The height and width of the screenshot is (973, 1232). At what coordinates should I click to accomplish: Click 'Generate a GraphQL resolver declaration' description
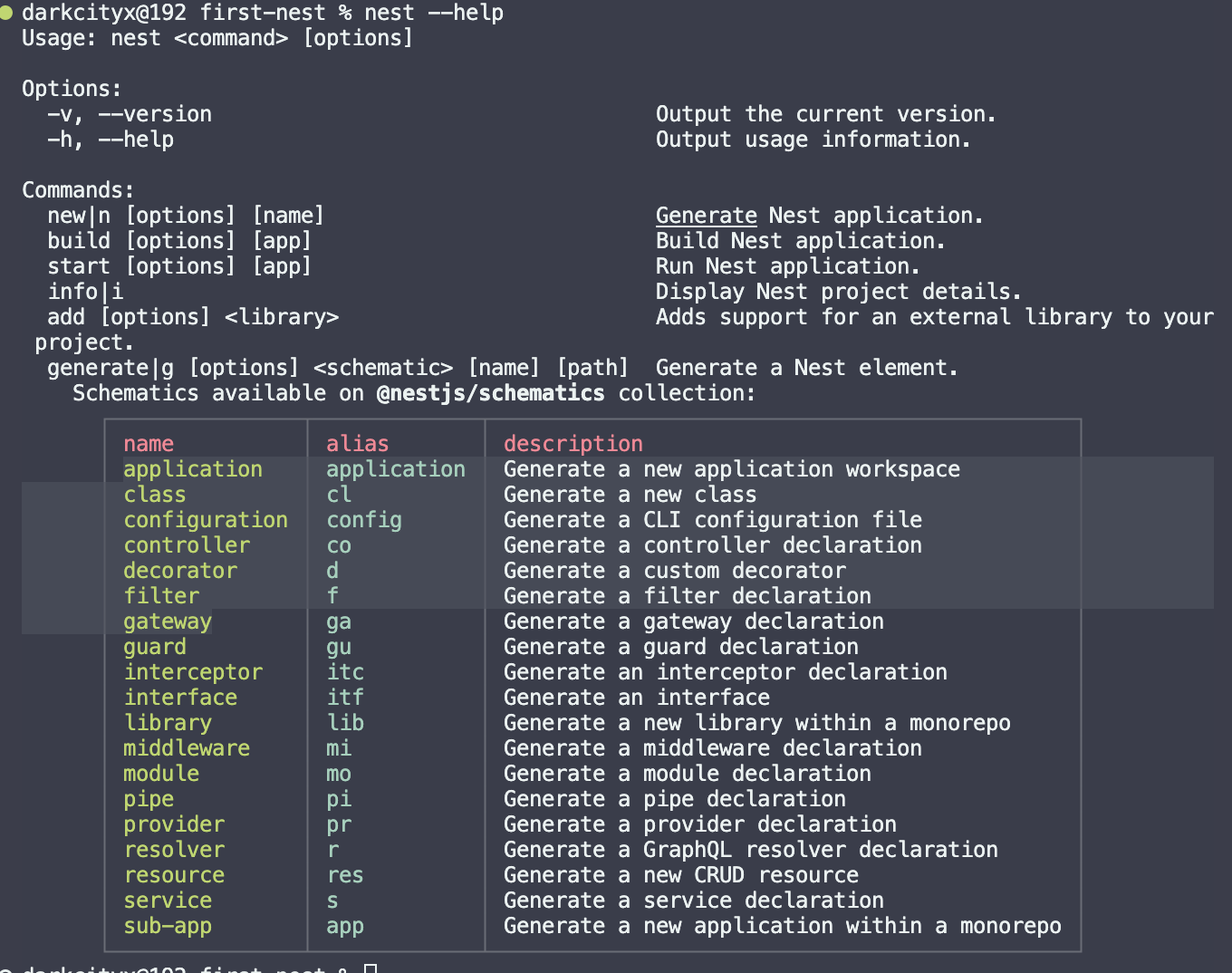click(751, 850)
